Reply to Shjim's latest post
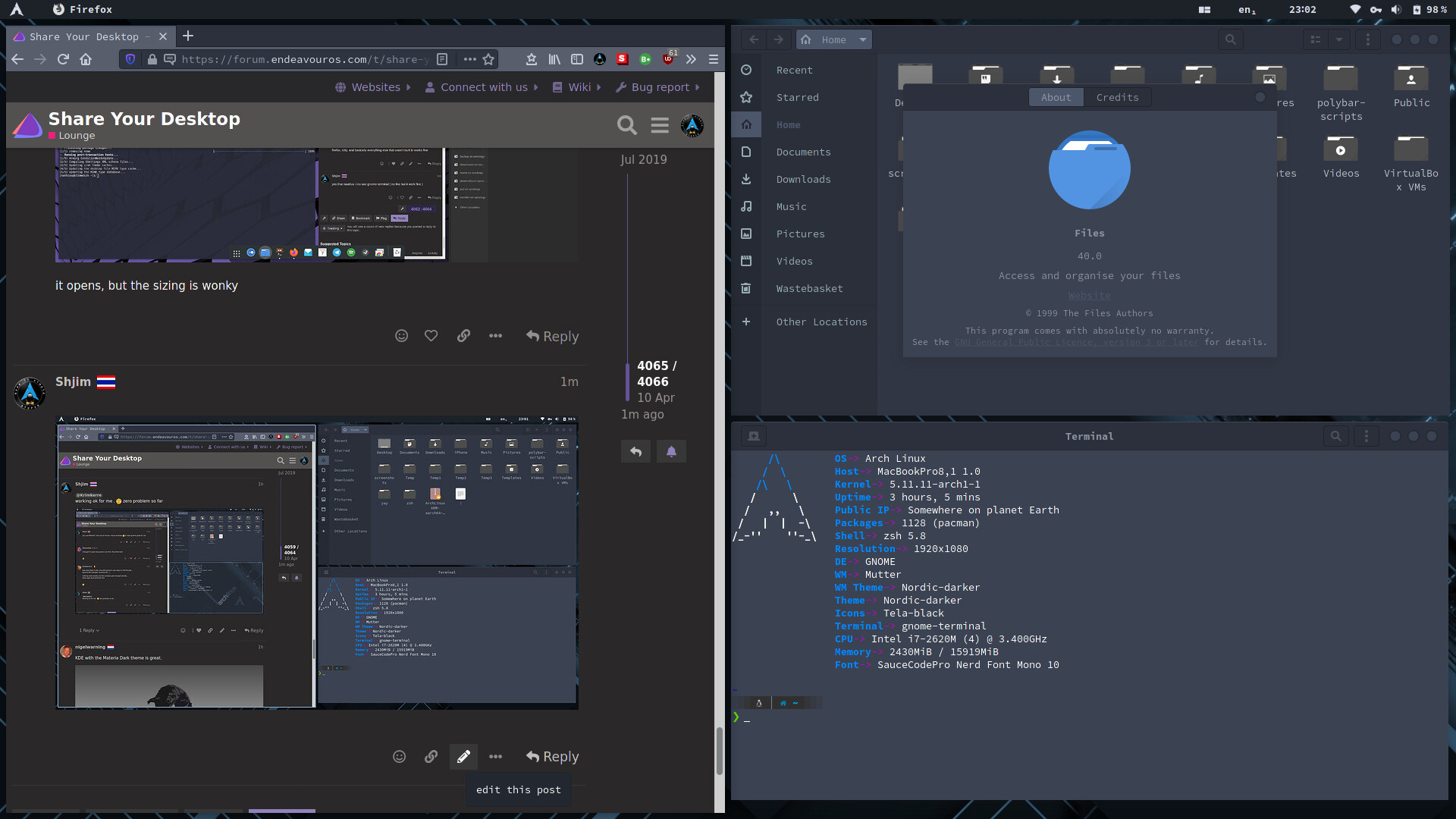The image size is (1456, 819). click(x=552, y=756)
